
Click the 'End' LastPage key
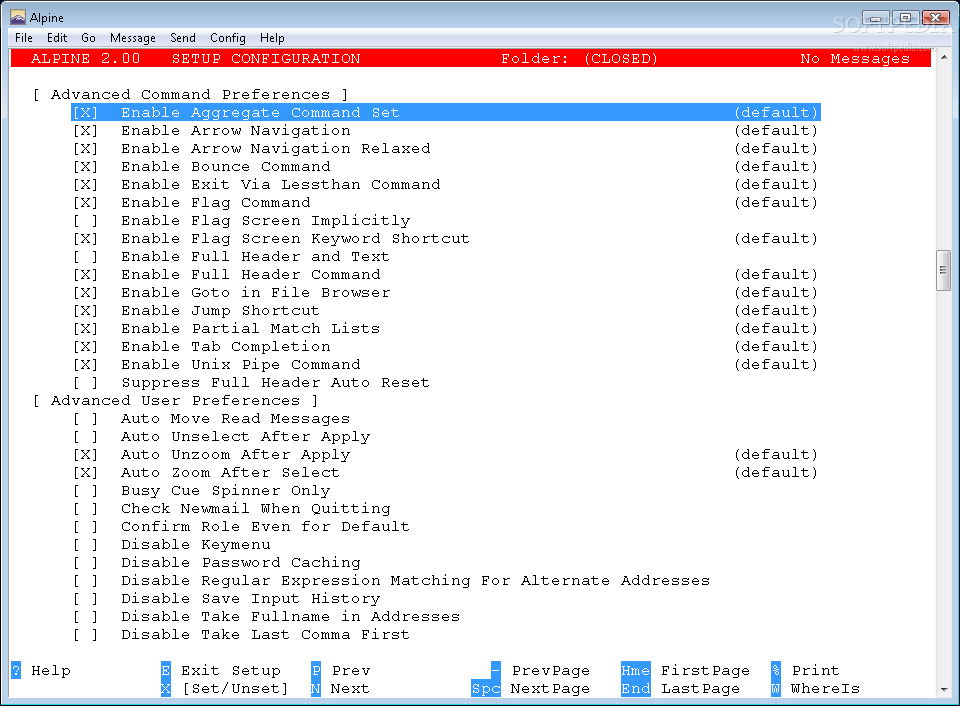(x=636, y=688)
